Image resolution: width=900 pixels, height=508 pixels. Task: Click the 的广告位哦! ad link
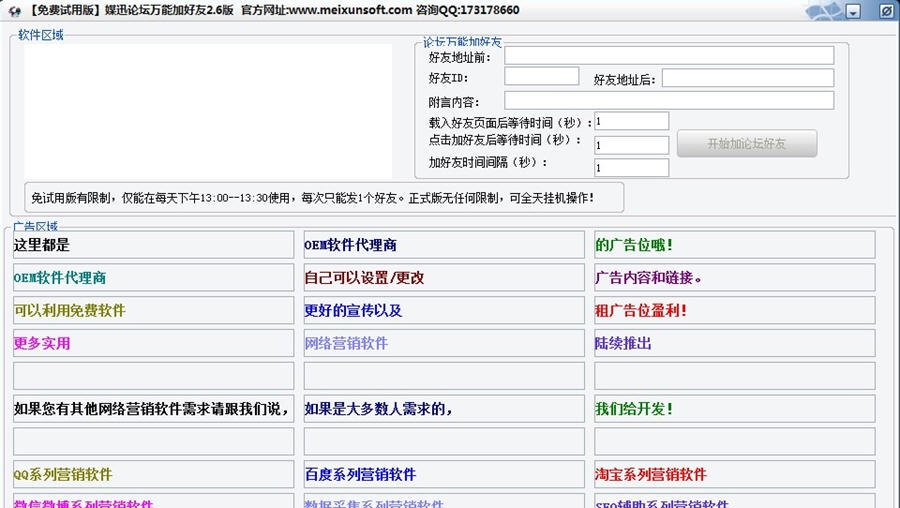735,245
